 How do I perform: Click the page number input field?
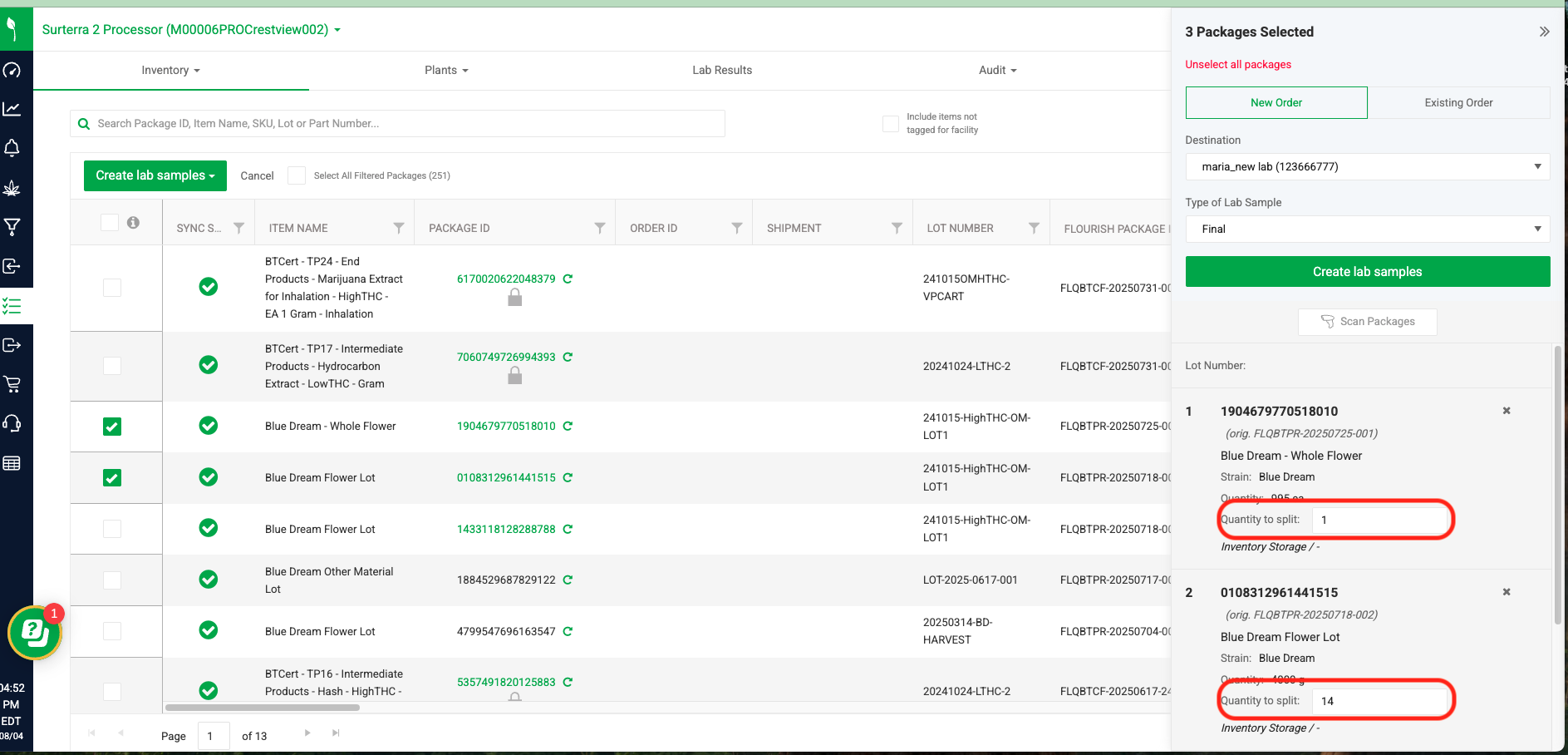click(214, 736)
